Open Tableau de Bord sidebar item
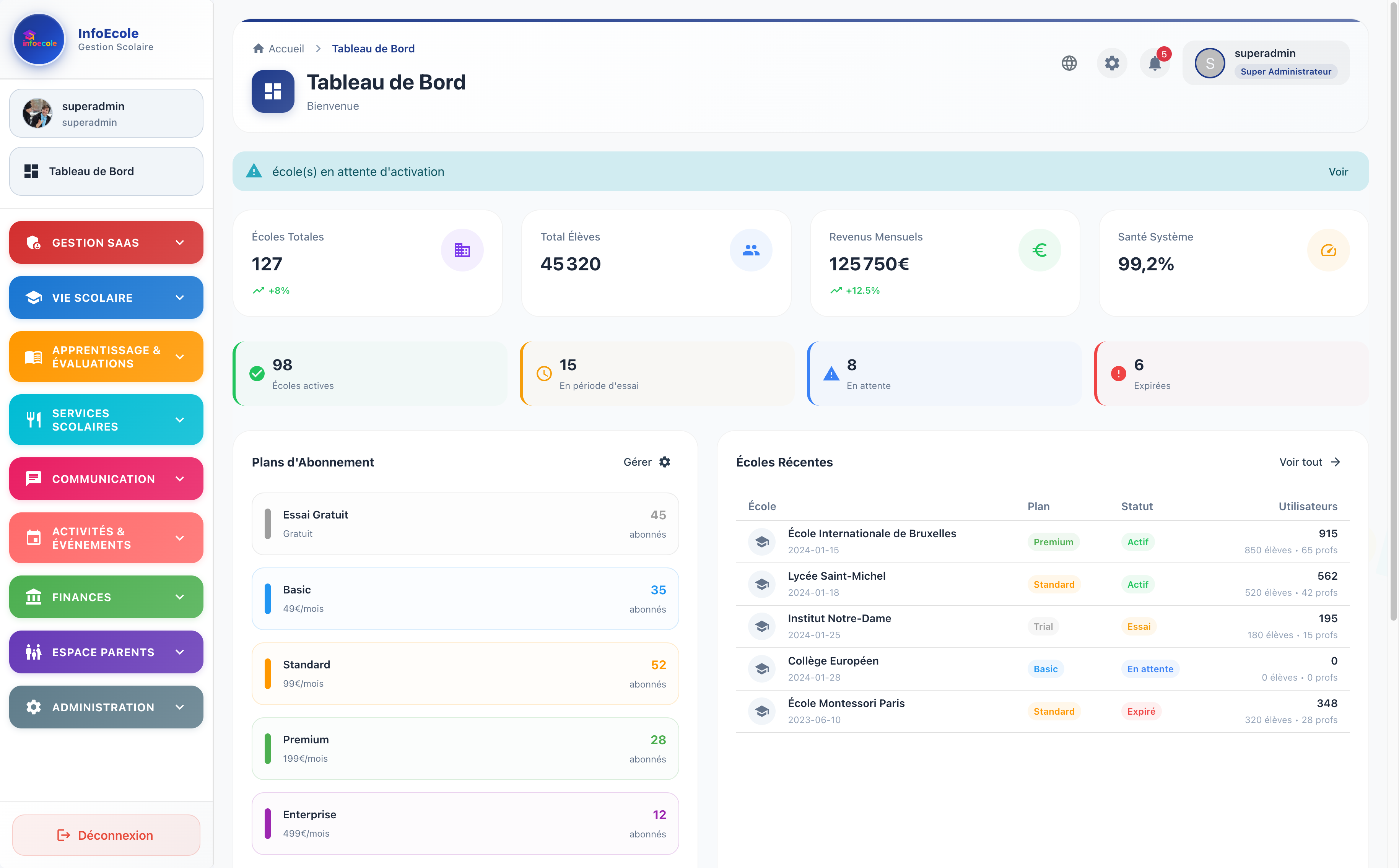The width and height of the screenshot is (1399, 868). pyautogui.click(x=106, y=171)
